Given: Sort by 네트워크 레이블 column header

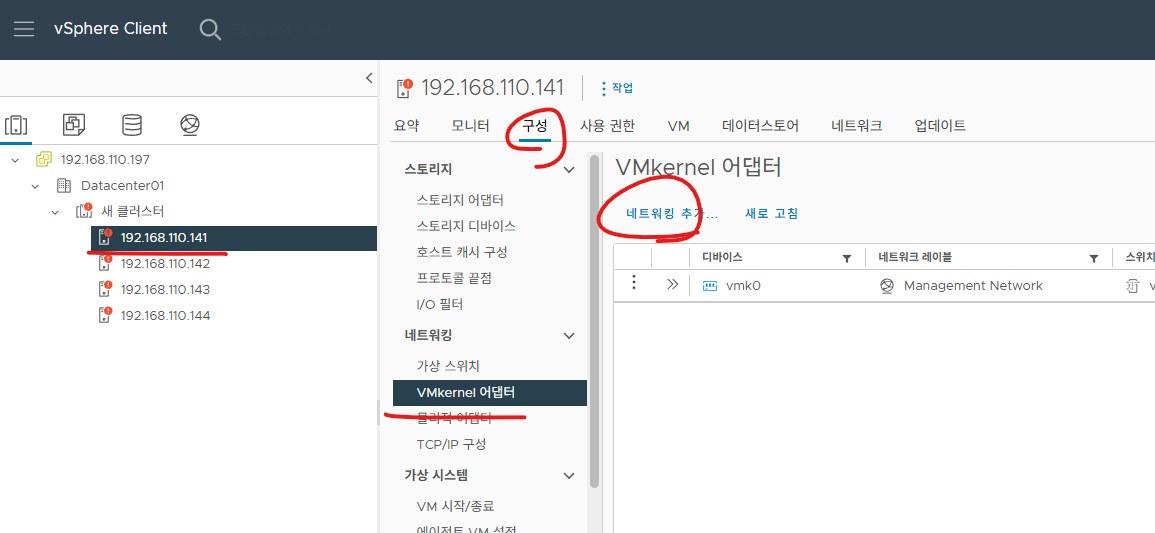Looking at the screenshot, I should point(915,258).
